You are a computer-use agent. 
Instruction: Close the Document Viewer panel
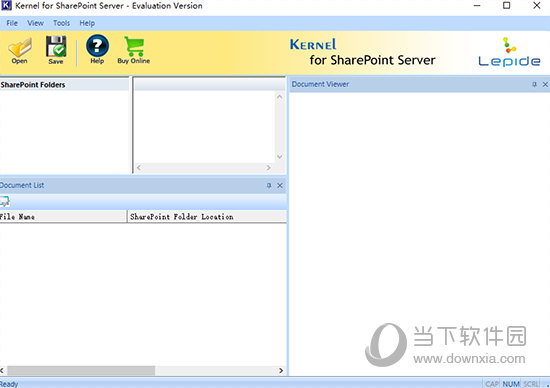point(545,84)
